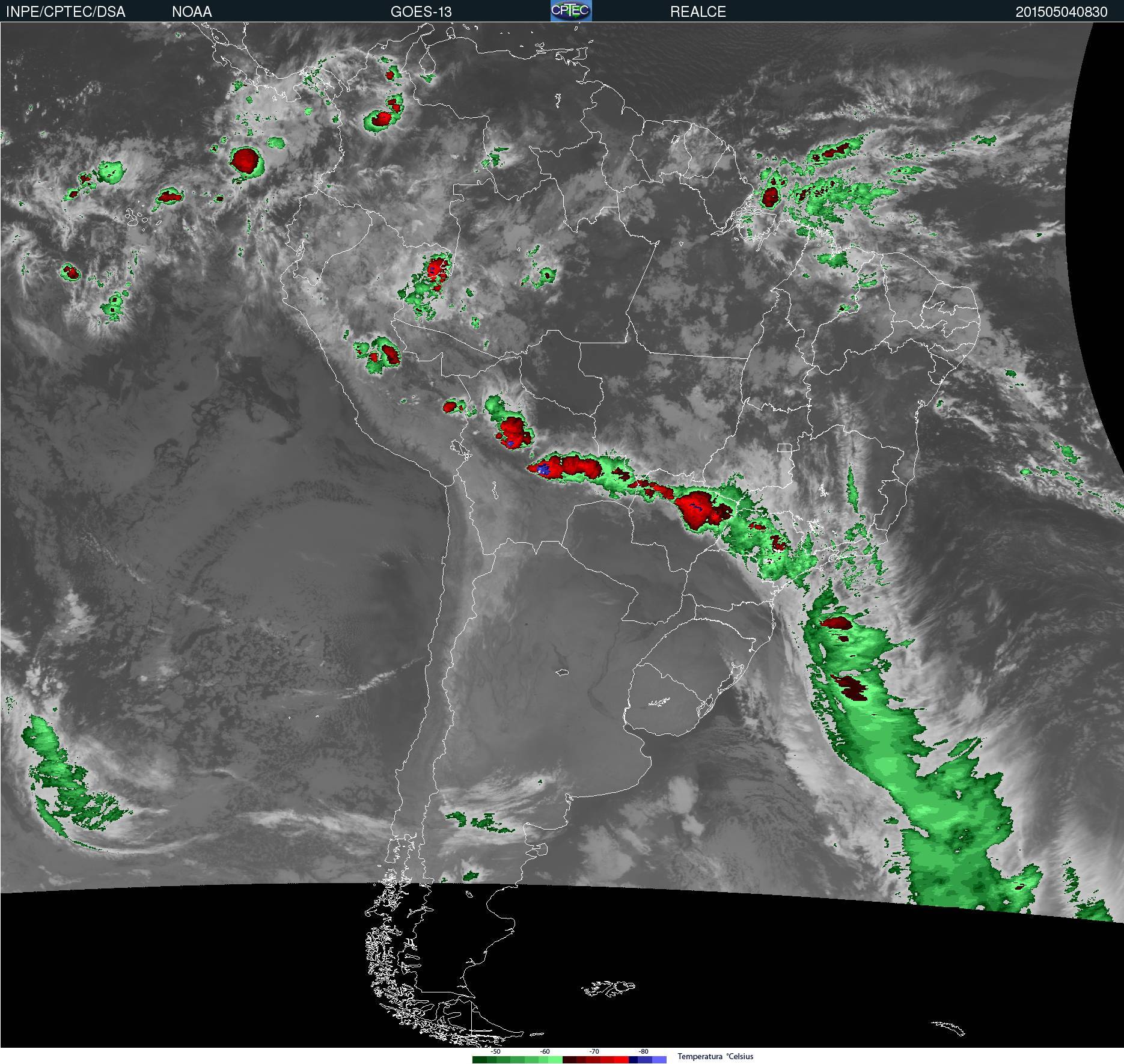1124x1064 pixels.
Task: Click the INPE/CPTEC/DSA header label
Action: pyautogui.click(x=66, y=11)
